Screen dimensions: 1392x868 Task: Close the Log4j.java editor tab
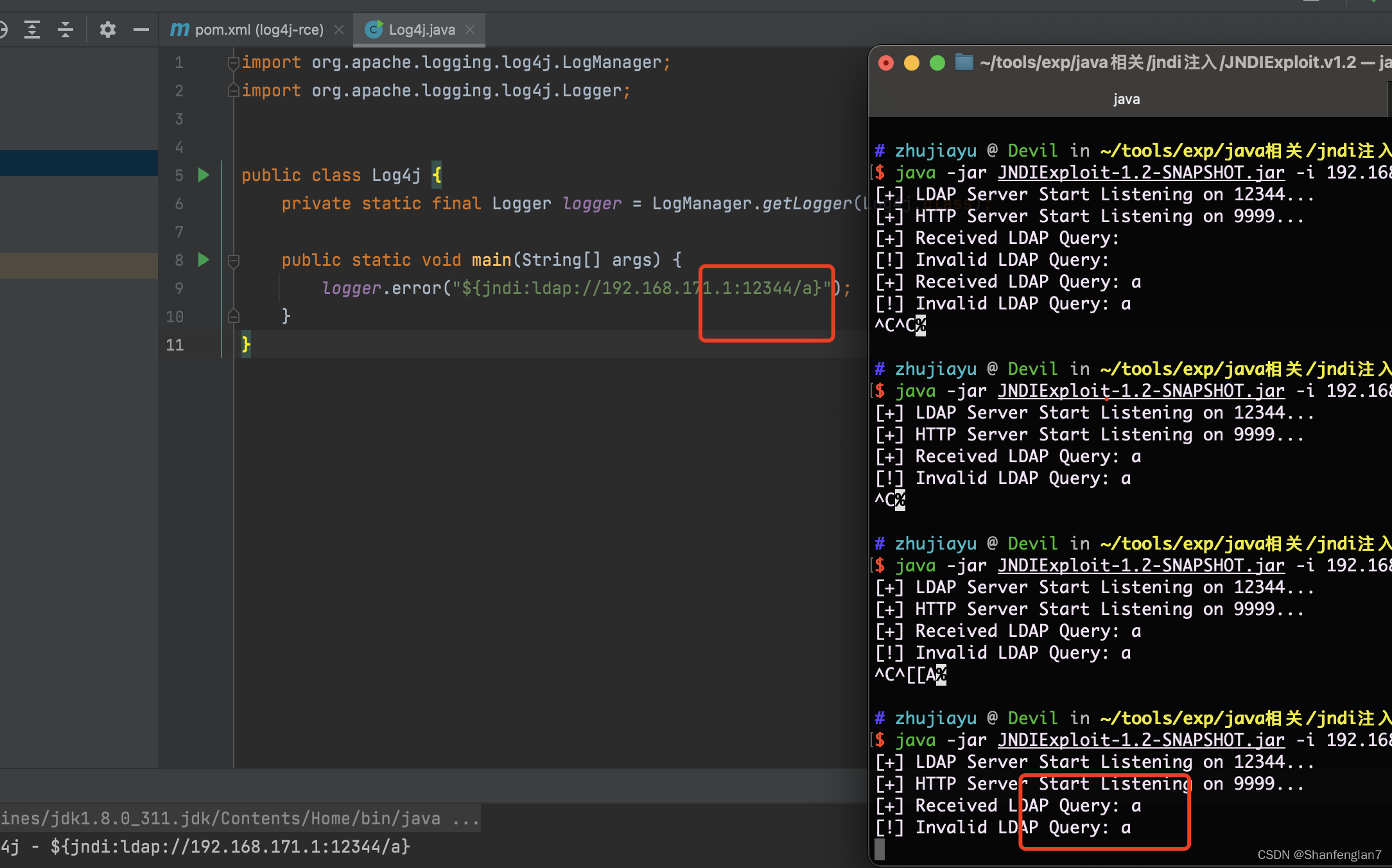(470, 30)
